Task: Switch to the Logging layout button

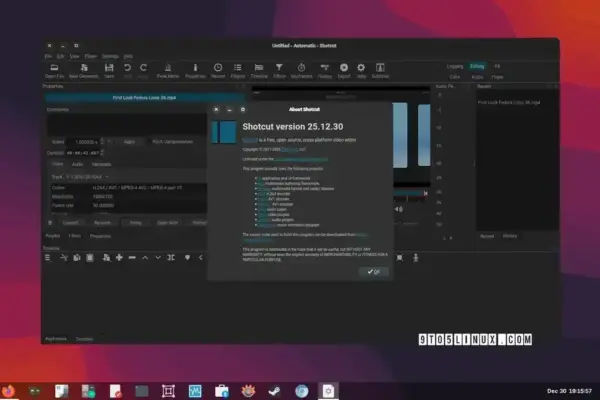Action: [x=455, y=66]
